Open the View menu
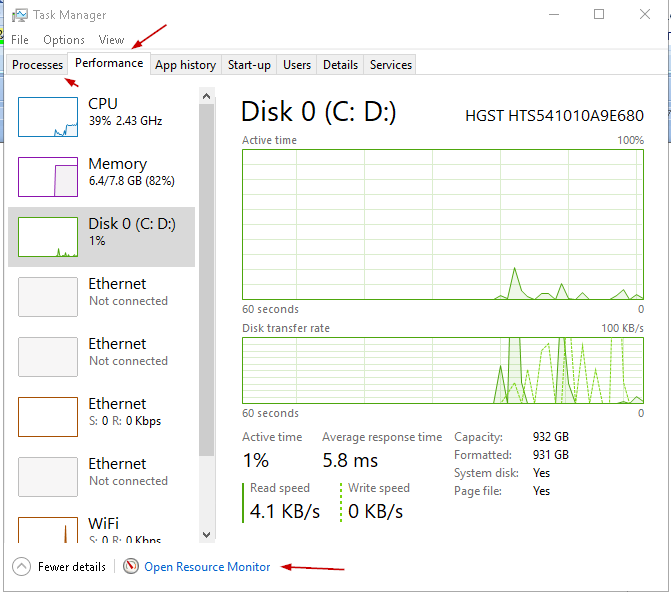Image resolution: width=671 pixels, height=592 pixels. tap(111, 40)
